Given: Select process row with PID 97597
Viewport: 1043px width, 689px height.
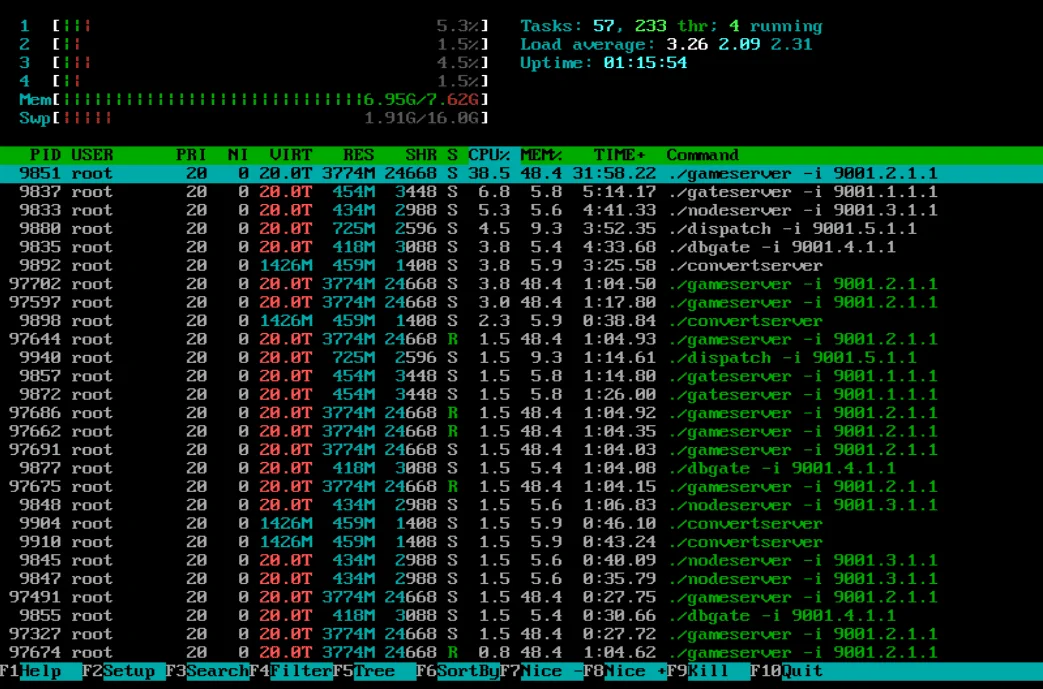Looking at the screenshot, I should click(x=522, y=303).
